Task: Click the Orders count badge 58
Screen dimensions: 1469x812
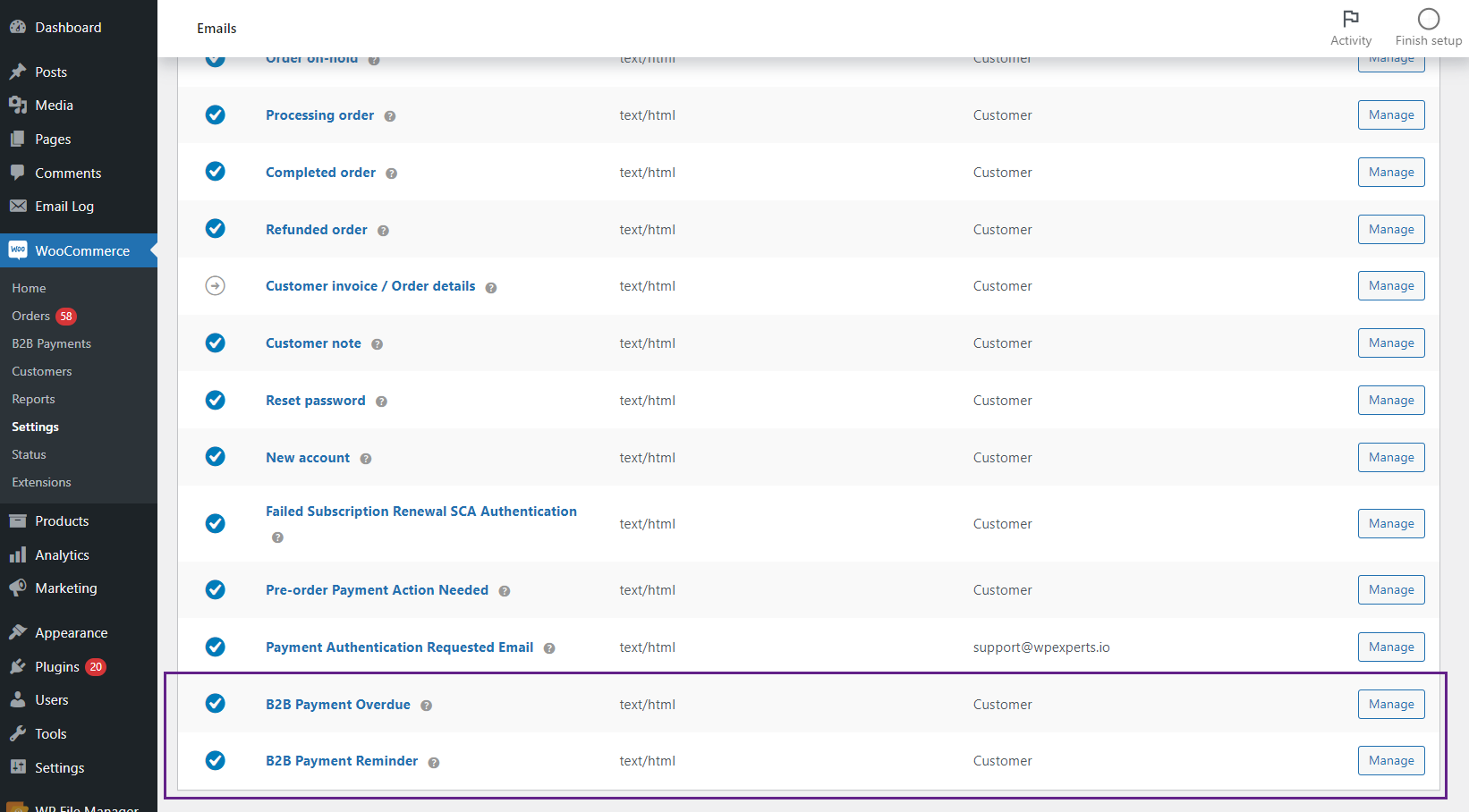Action: tap(66, 316)
